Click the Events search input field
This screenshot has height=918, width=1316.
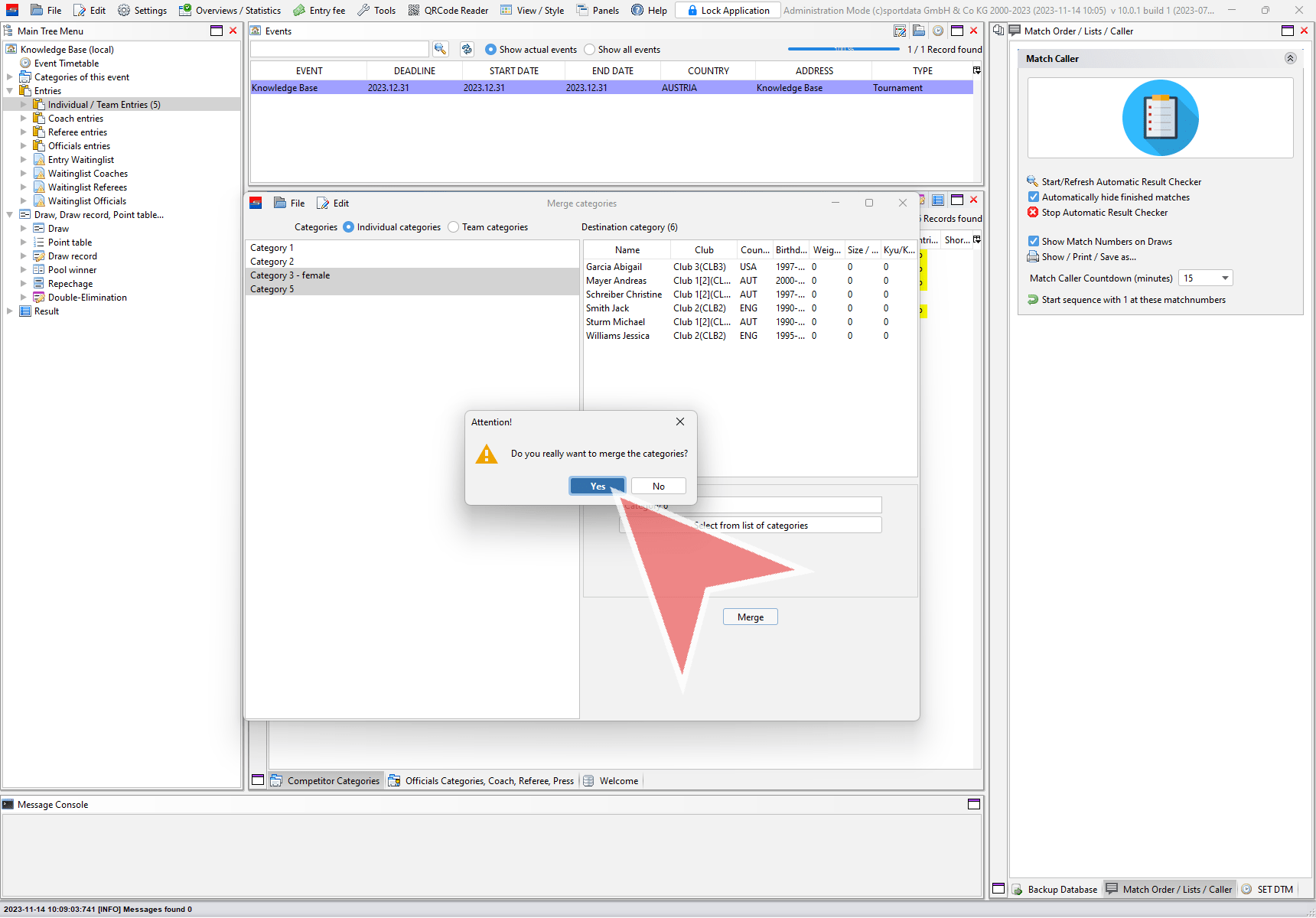click(340, 49)
